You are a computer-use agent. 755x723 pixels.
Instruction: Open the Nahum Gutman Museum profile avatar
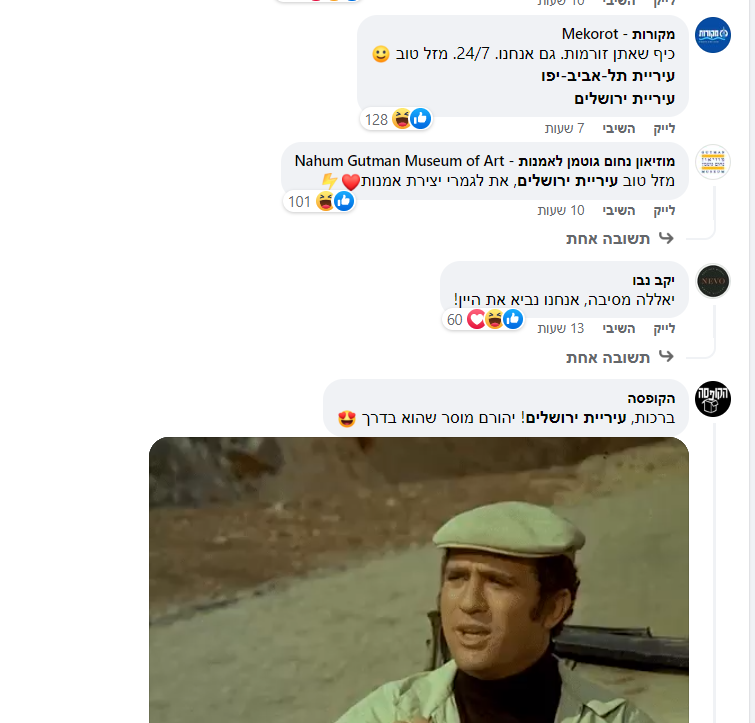click(x=713, y=162)
